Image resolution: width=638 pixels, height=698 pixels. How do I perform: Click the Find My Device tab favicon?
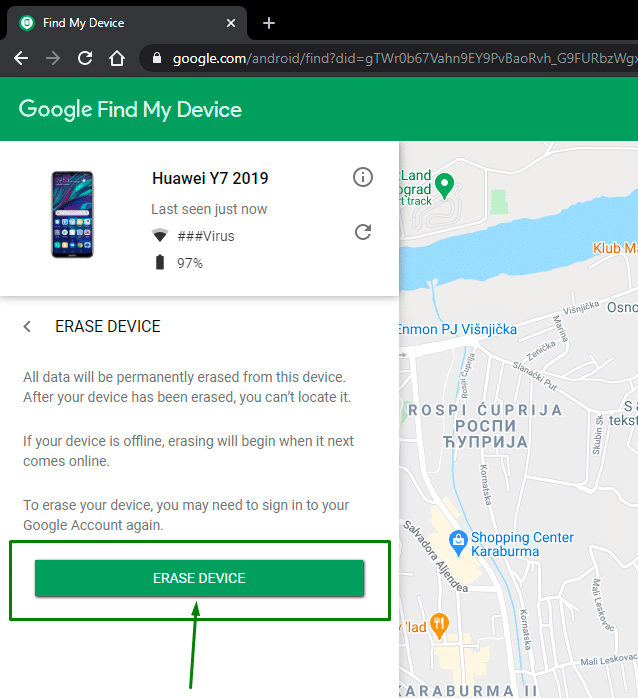tap(27, 23)
